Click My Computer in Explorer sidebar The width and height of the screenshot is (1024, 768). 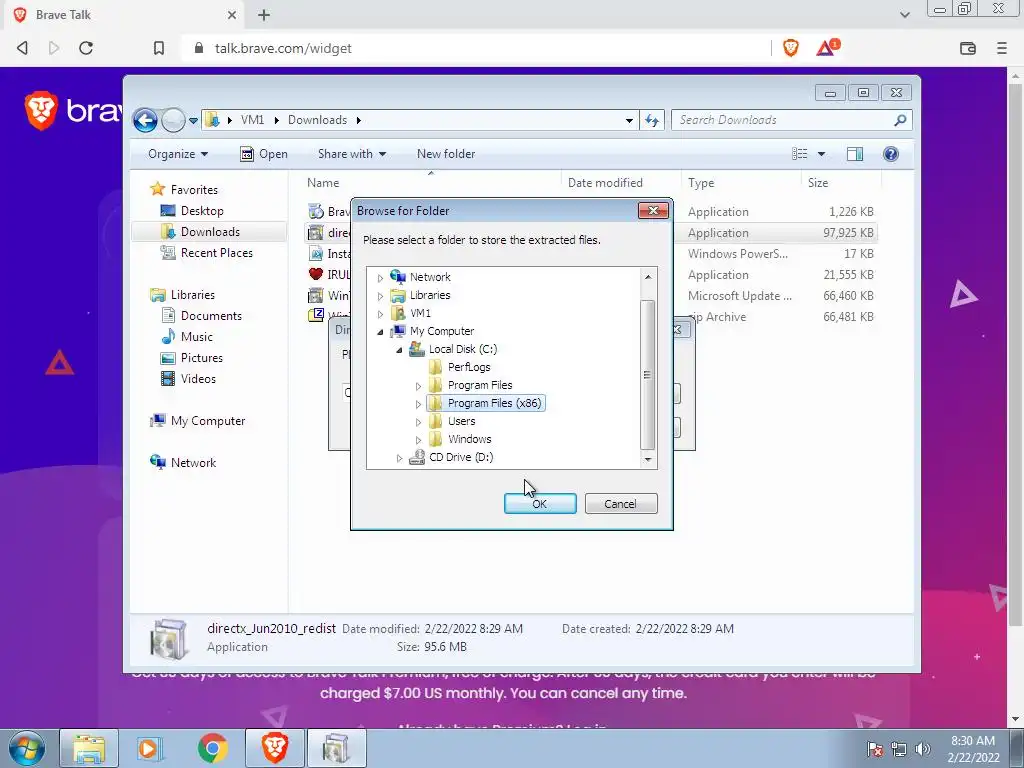[208, 421]
